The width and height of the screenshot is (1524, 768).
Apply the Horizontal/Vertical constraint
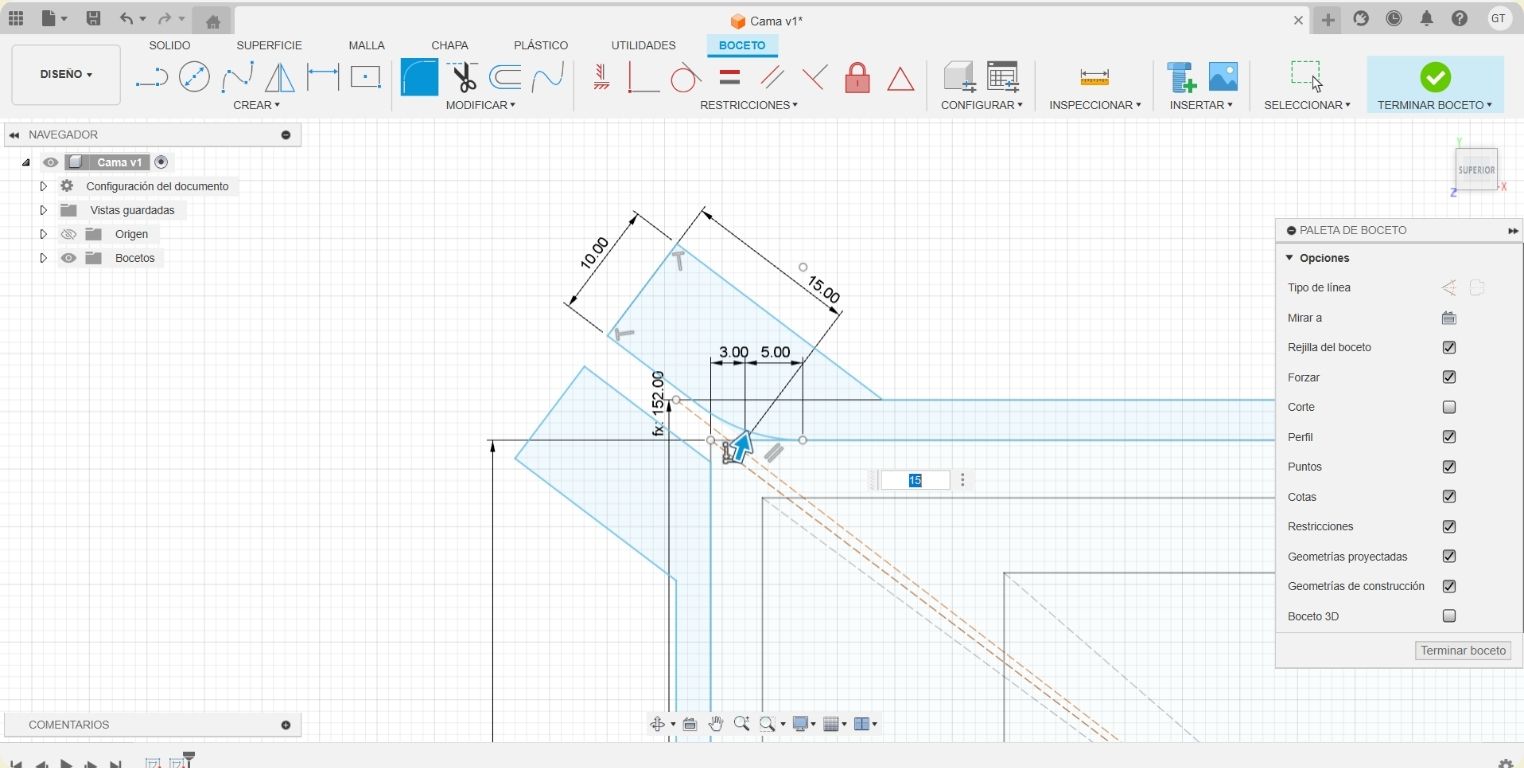click(x=601, y=77)
